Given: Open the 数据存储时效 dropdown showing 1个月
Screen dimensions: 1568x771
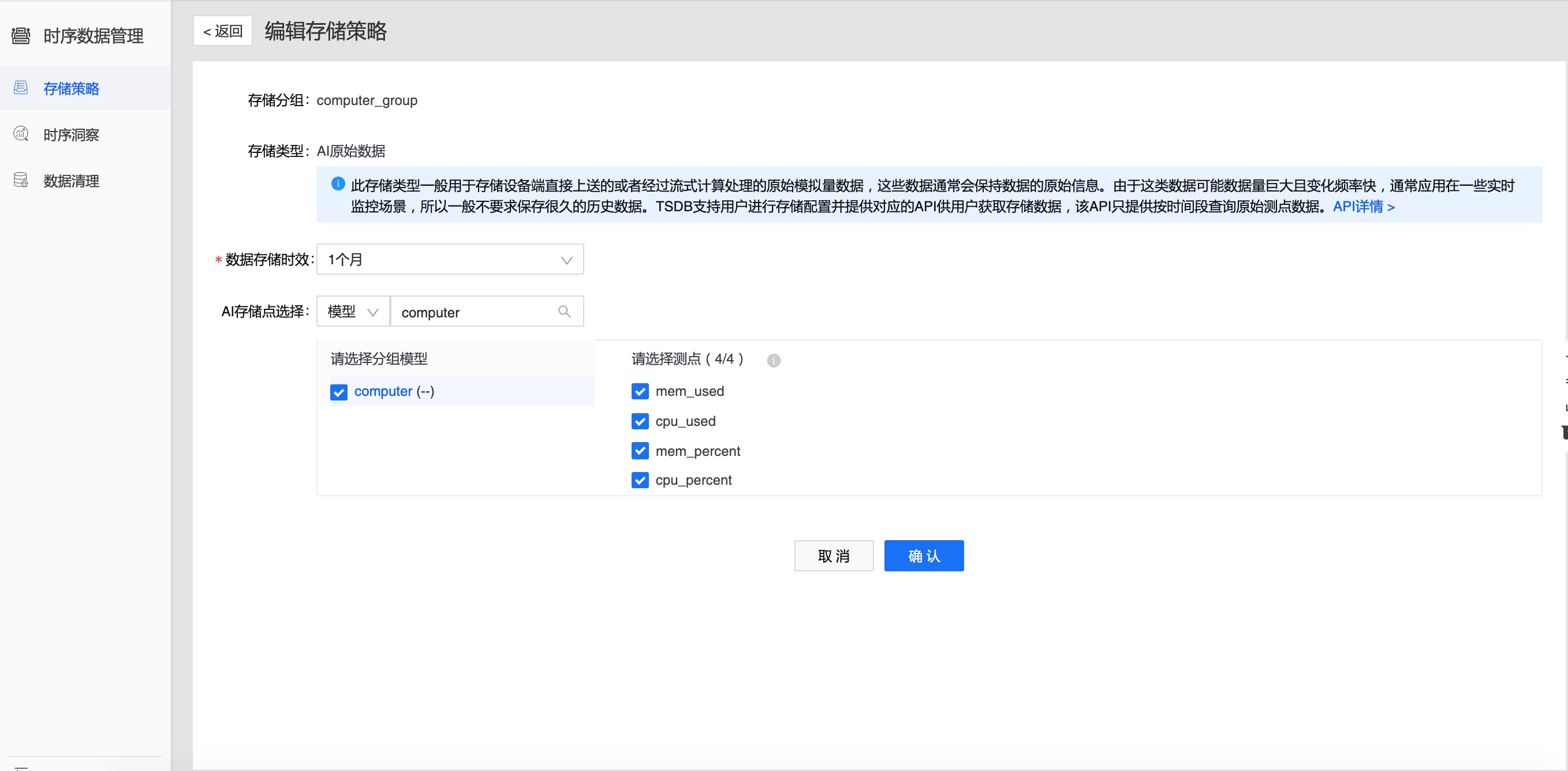Looking at the screenshot, I should click(450, 259).
